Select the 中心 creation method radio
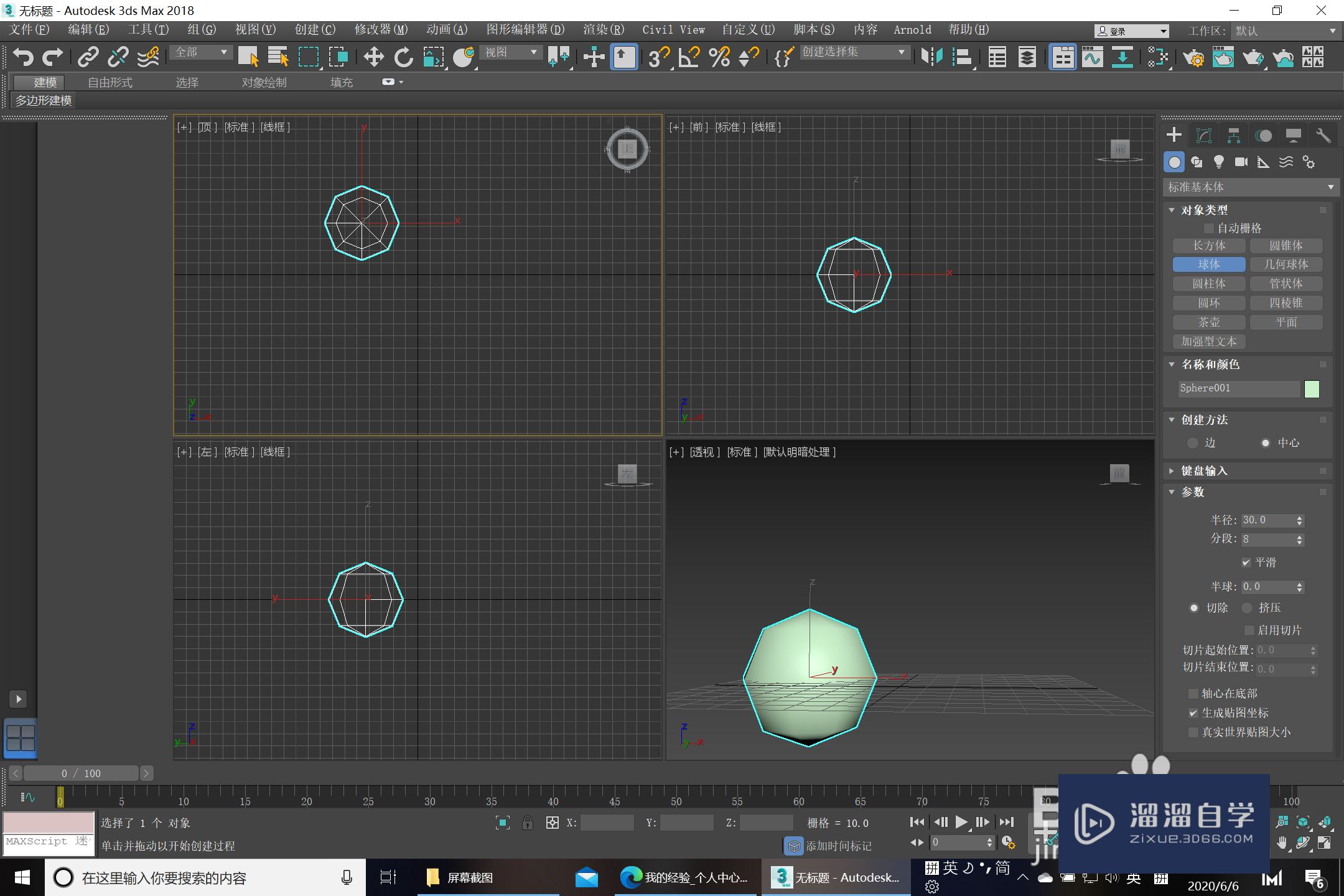The image size is (1344, 896). 1265,443
